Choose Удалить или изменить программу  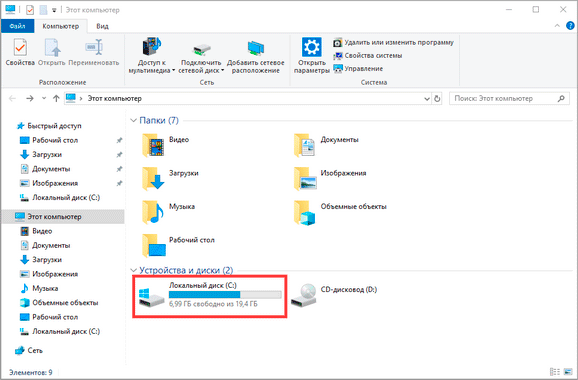point(393,43)
